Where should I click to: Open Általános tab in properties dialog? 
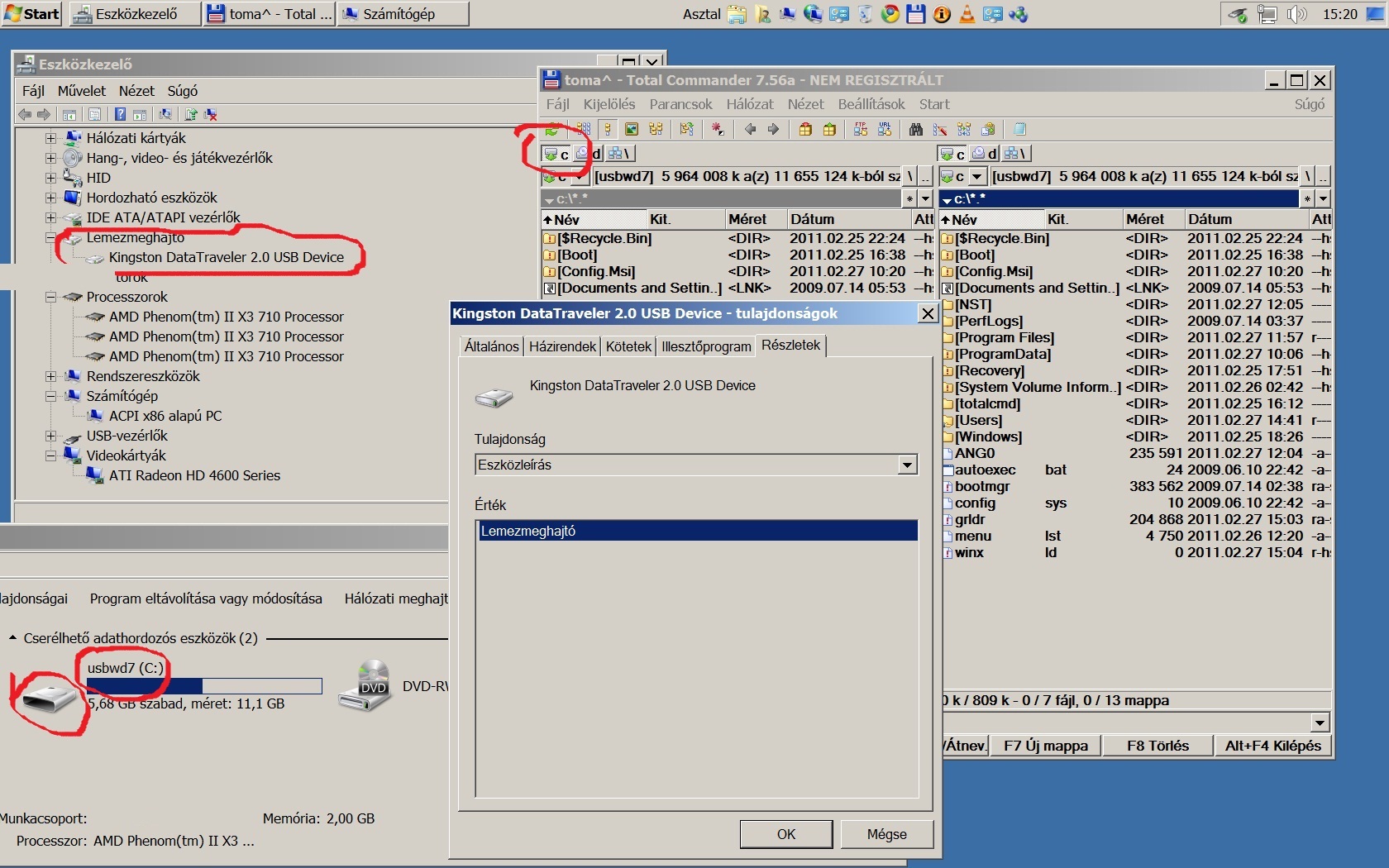[x=491, y=346]
